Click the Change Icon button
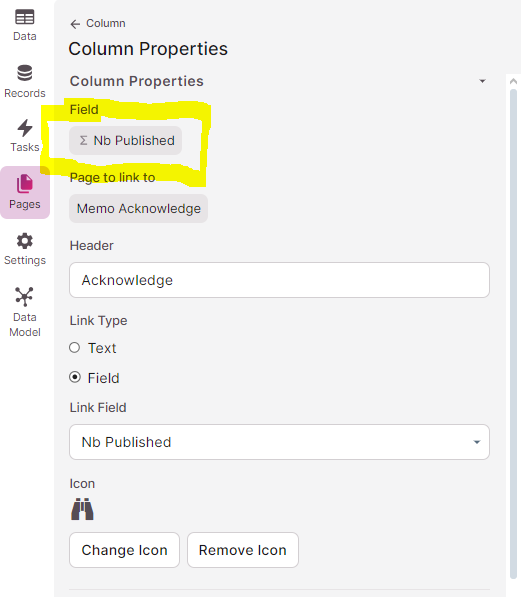The image size is (521, 597). [125, 550]
